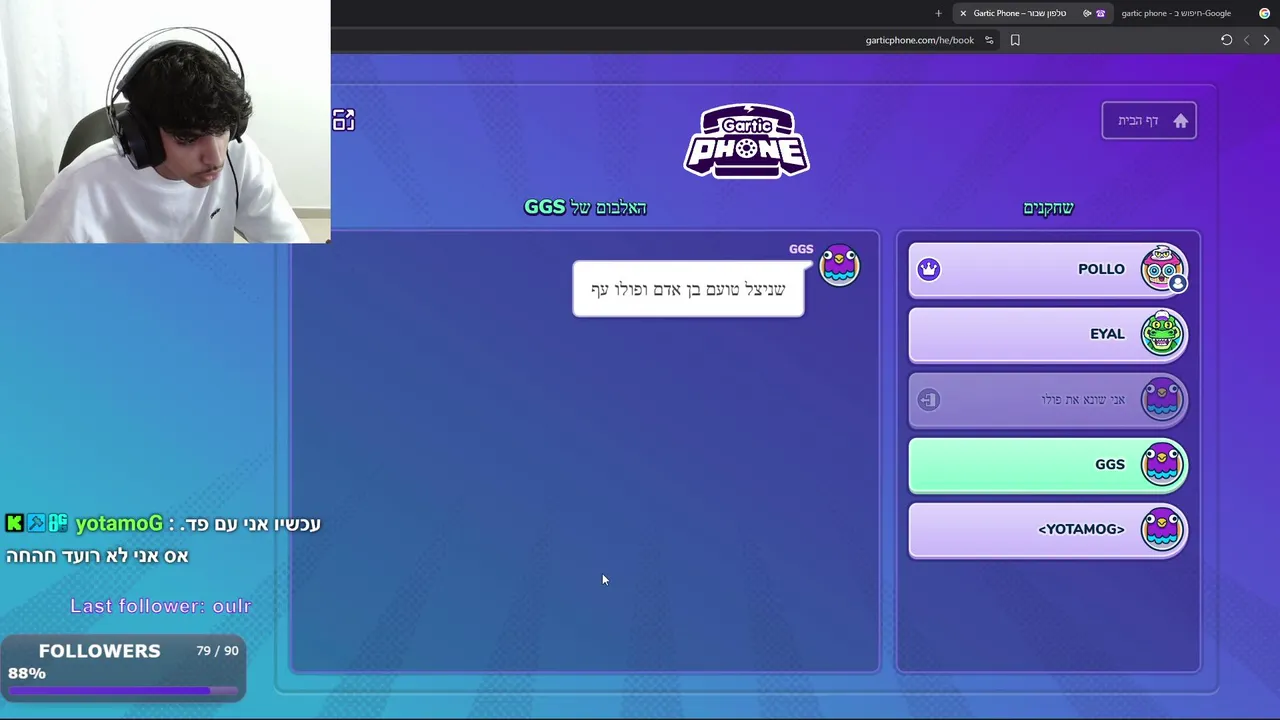Image resolution: width=1280 pixels, height=720 pixels.
Task: Click the crown host icon on POLLO's row
Action: 929,269
